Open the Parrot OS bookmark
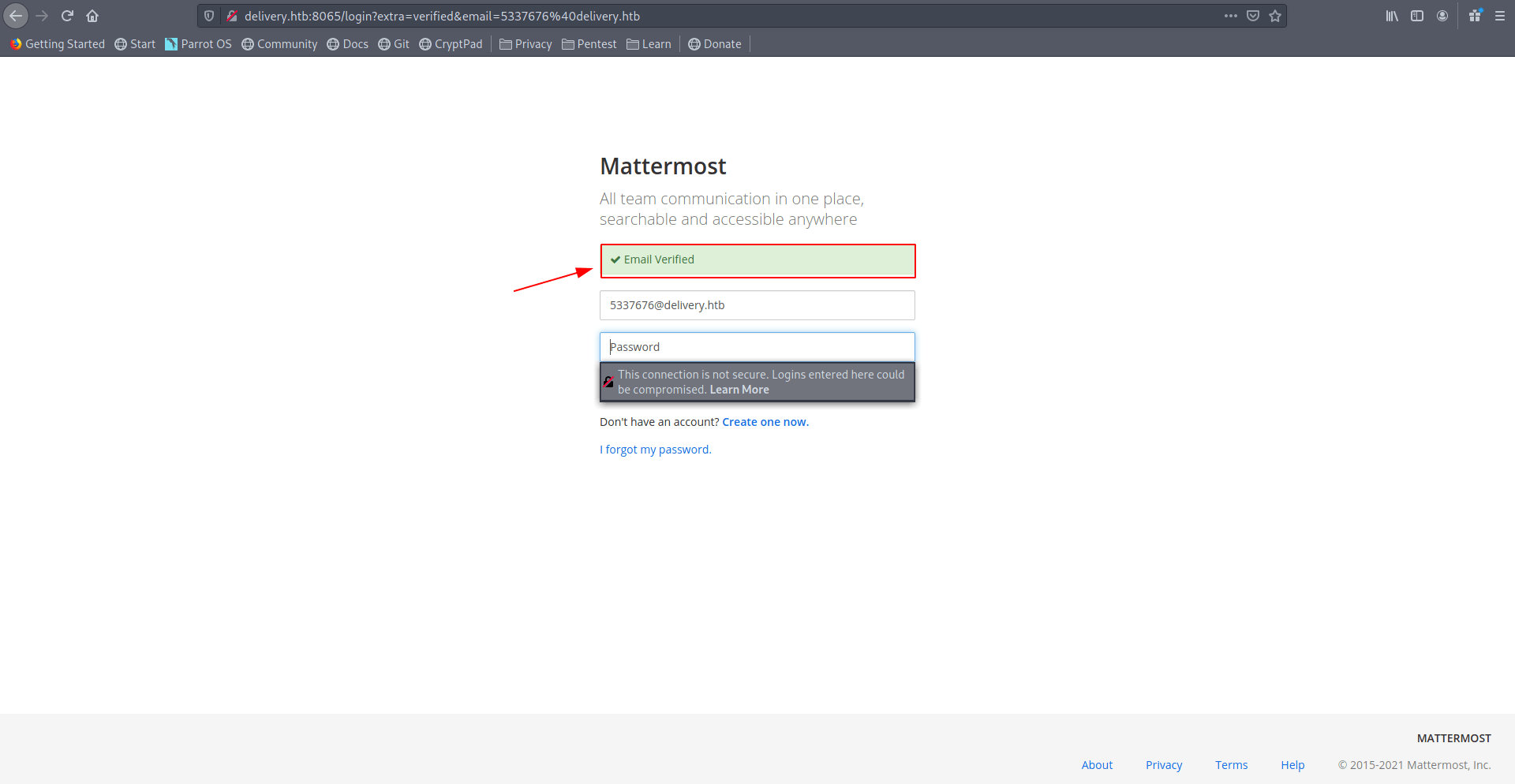 (x=198, y=44)
